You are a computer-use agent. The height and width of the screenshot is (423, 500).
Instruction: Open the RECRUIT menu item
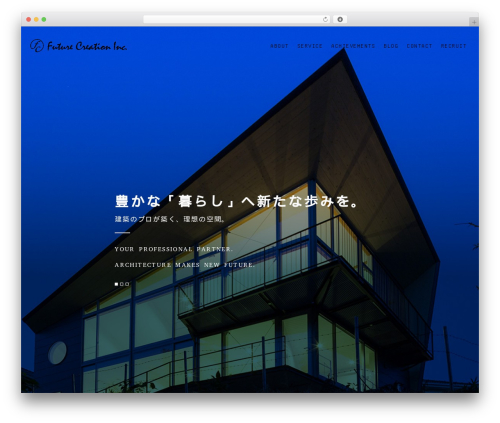tap(453, 46)
